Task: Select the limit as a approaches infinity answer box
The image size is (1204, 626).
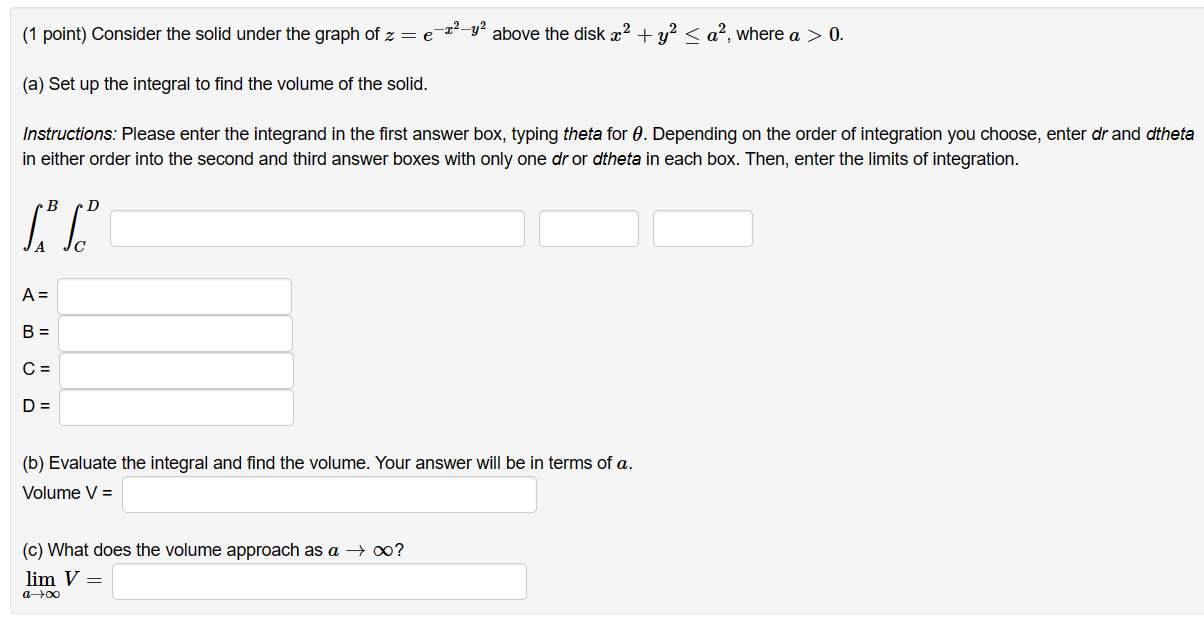Action: tap(318, 581)
